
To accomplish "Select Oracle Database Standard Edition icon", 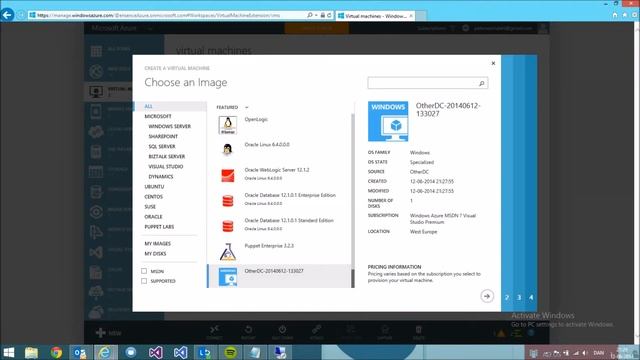I will pos(227,226).
